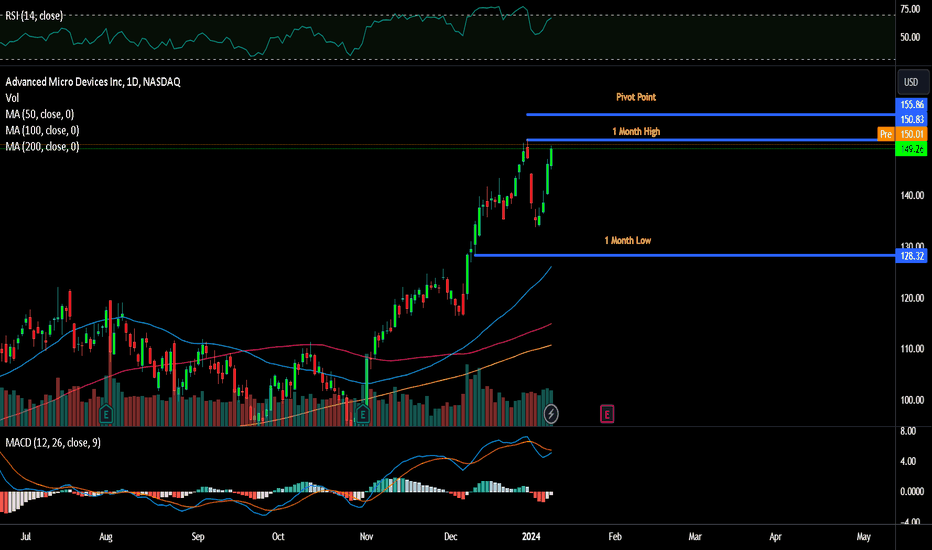
Task: Click the USD currency button
Action: pos(911,82)
